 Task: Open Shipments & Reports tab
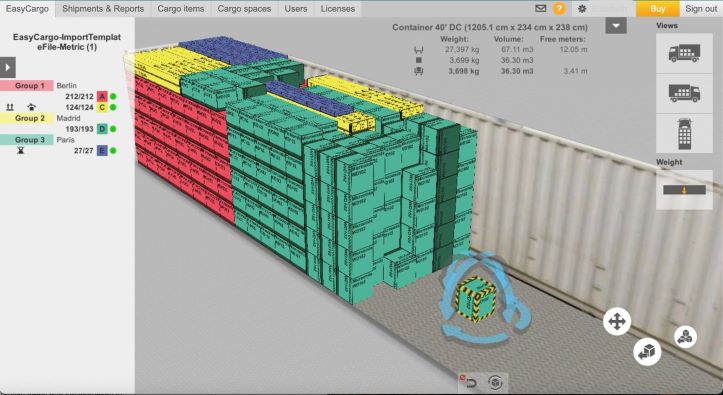pyautogui.click(x=103, y=8)
